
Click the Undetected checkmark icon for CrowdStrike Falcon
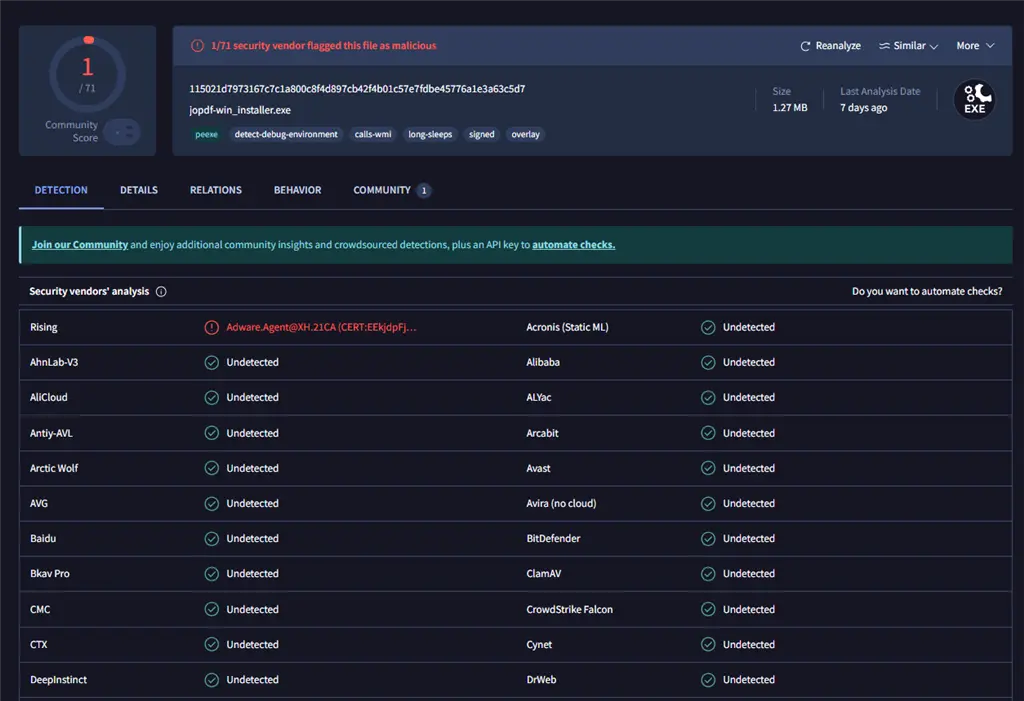point(708,609)
